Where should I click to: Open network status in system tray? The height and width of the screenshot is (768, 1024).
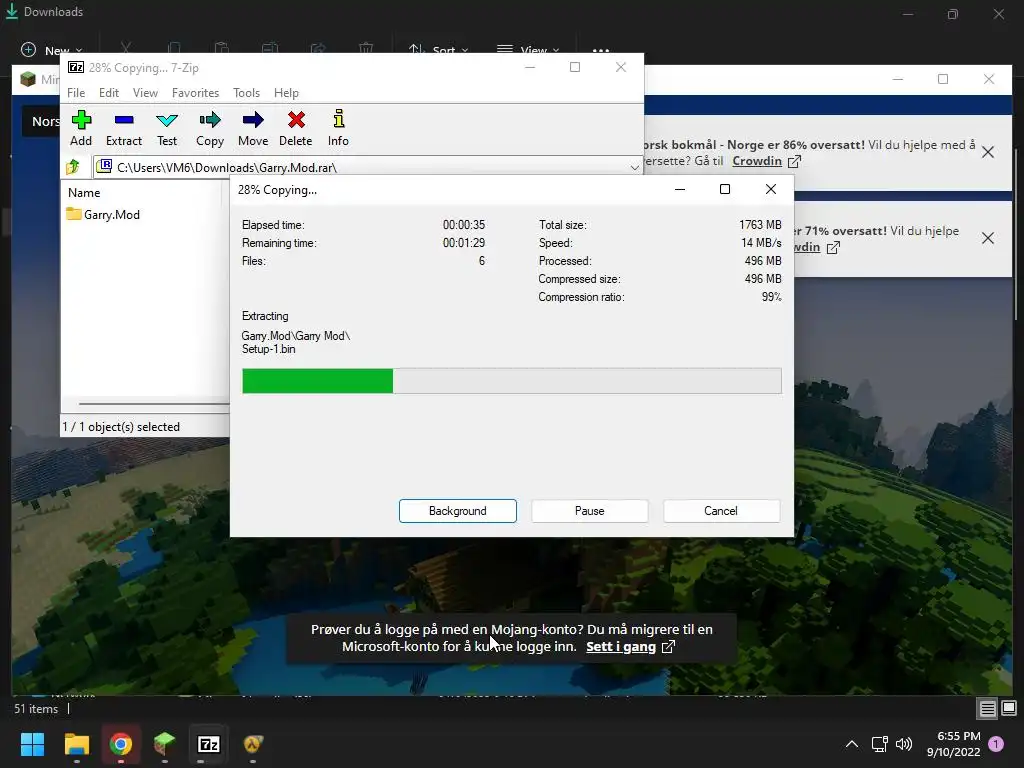879,744
